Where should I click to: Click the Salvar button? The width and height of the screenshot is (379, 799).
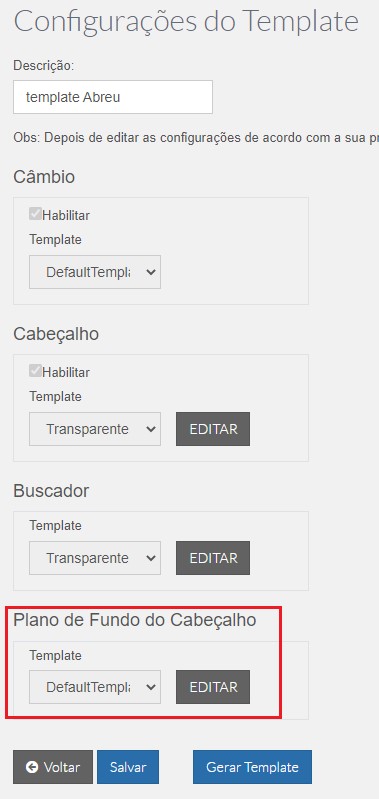pos(128,767)
